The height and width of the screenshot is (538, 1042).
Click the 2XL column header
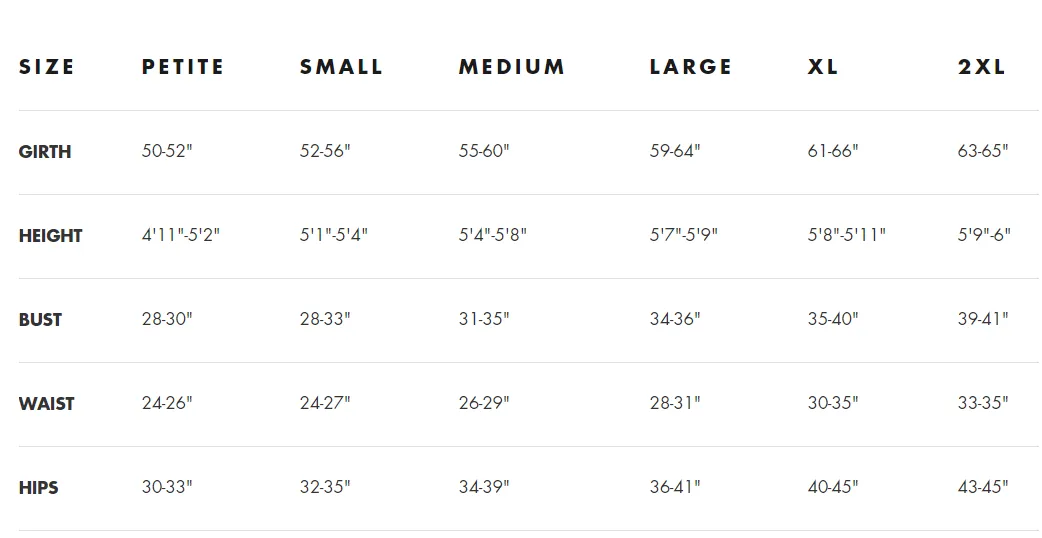coord(982,67)
